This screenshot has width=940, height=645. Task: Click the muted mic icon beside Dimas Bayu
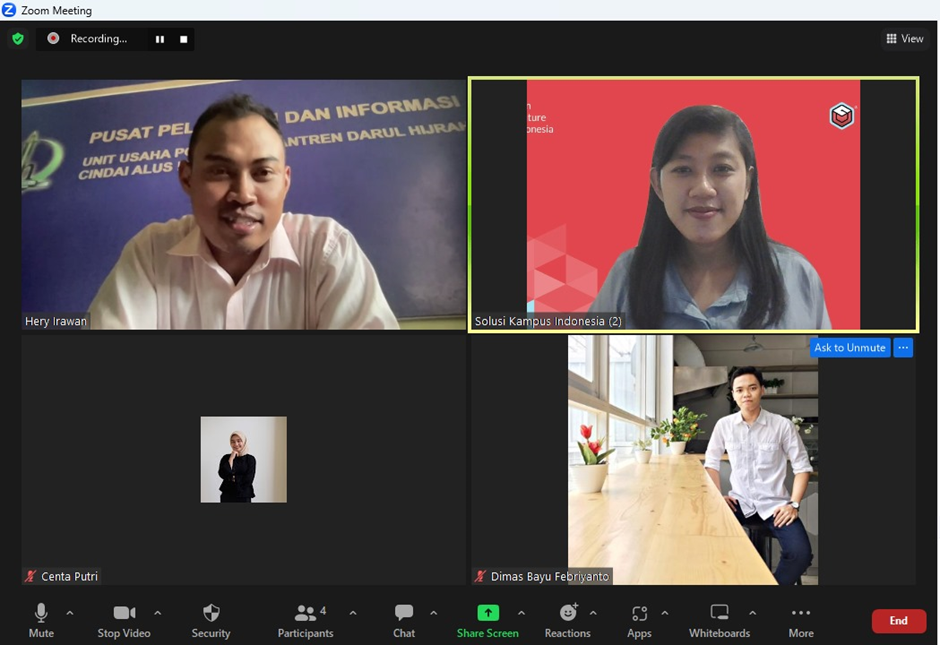[x=480, y=577]
